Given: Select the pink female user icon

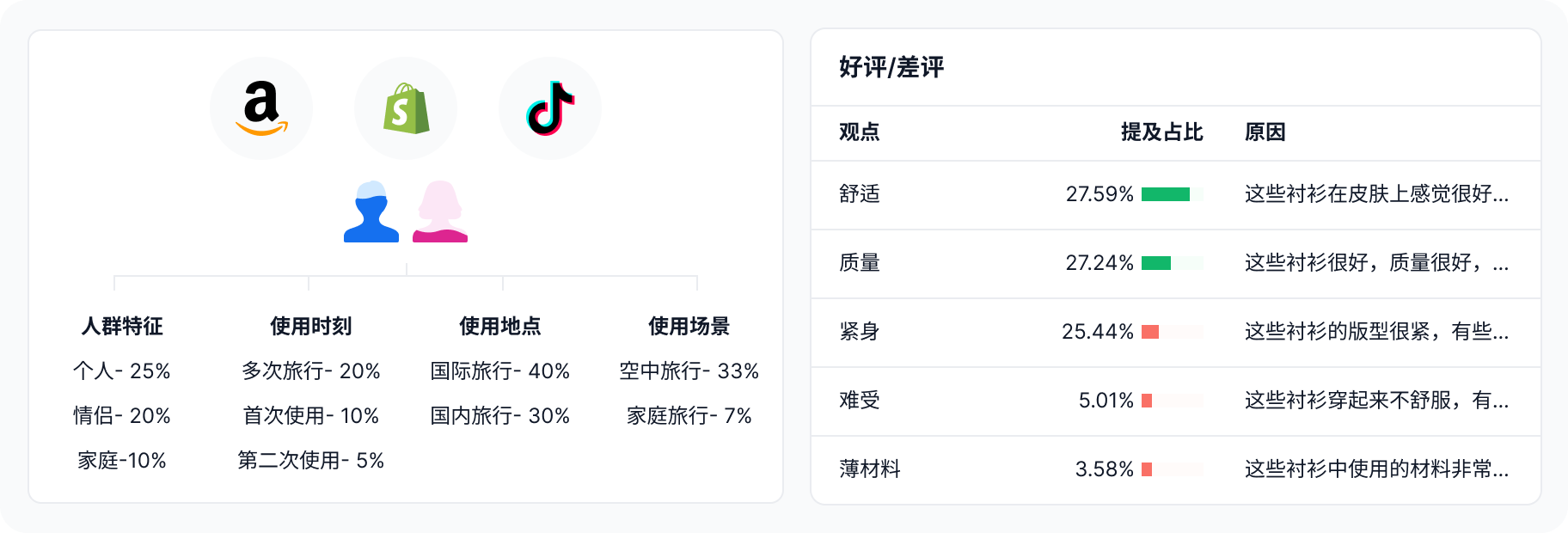Looking at the screenshot, I should [440, 211].
